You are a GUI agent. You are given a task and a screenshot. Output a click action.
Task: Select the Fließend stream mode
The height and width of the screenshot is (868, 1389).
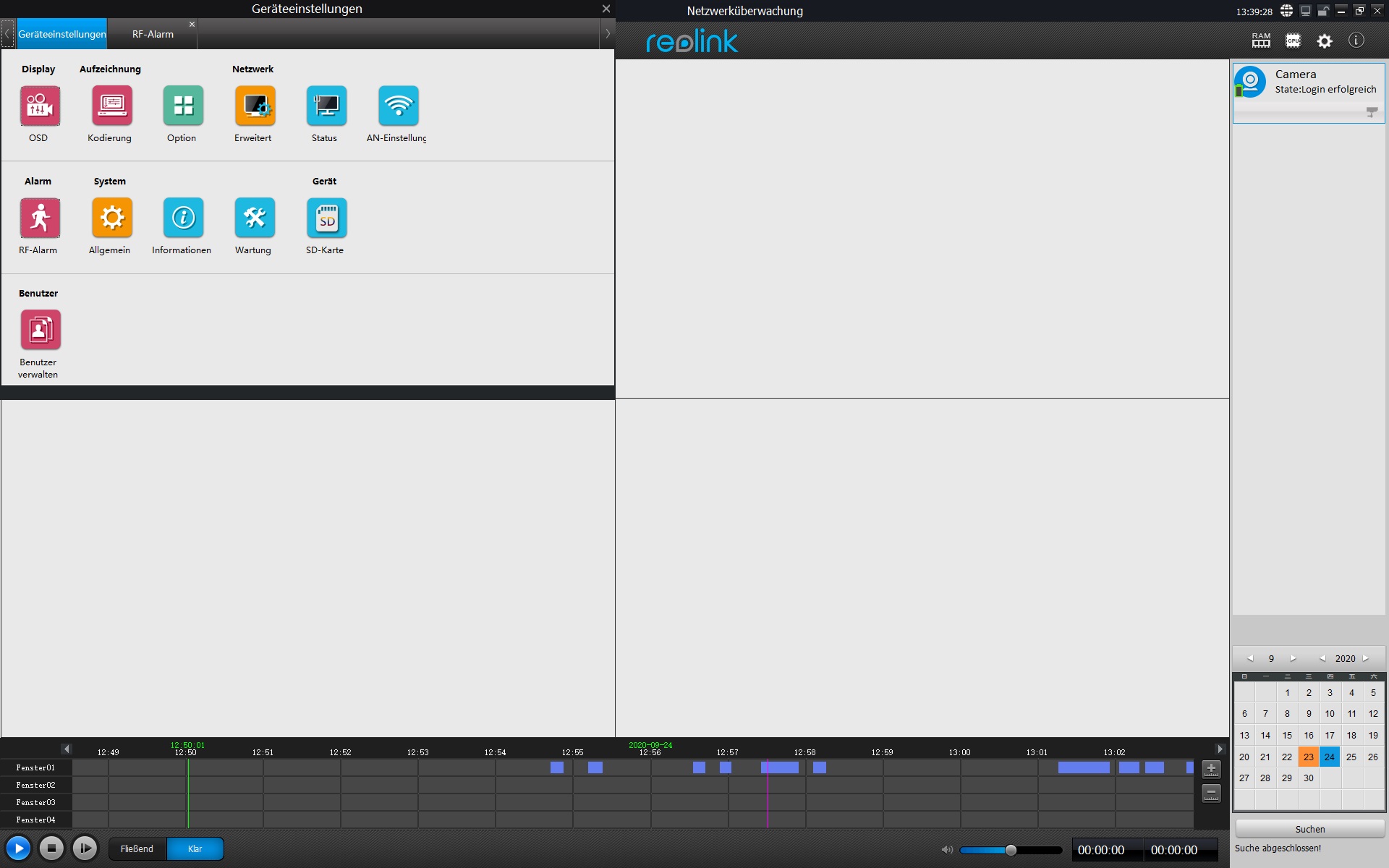coord(137,848)
